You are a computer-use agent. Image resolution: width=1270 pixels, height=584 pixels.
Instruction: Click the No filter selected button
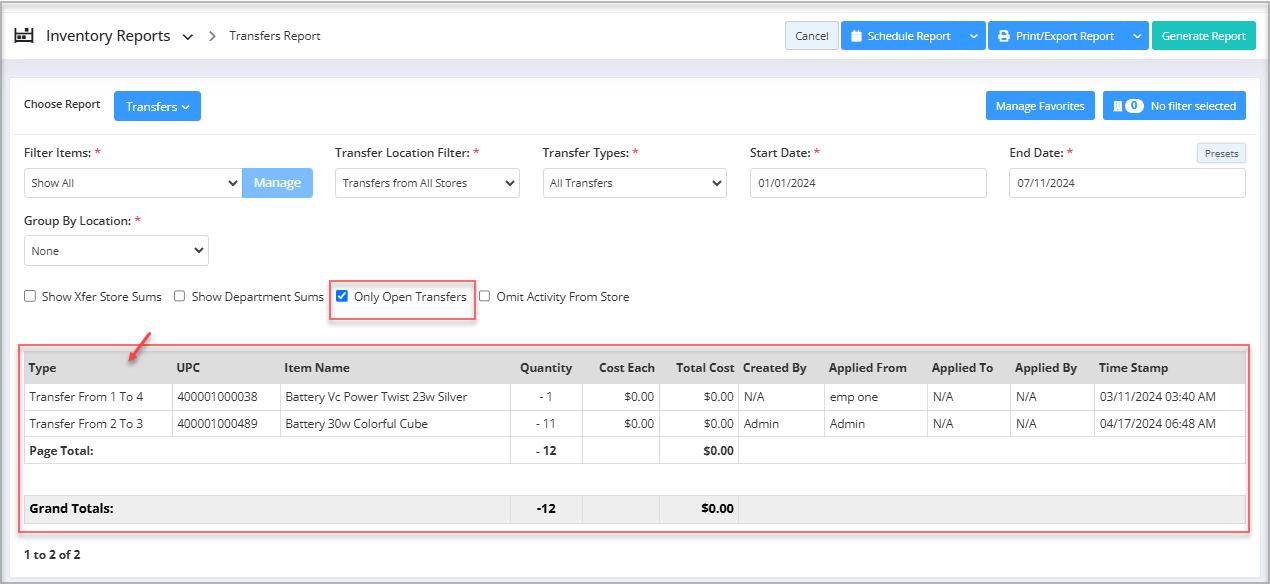pyautogui.click(x=1174, y=106)
